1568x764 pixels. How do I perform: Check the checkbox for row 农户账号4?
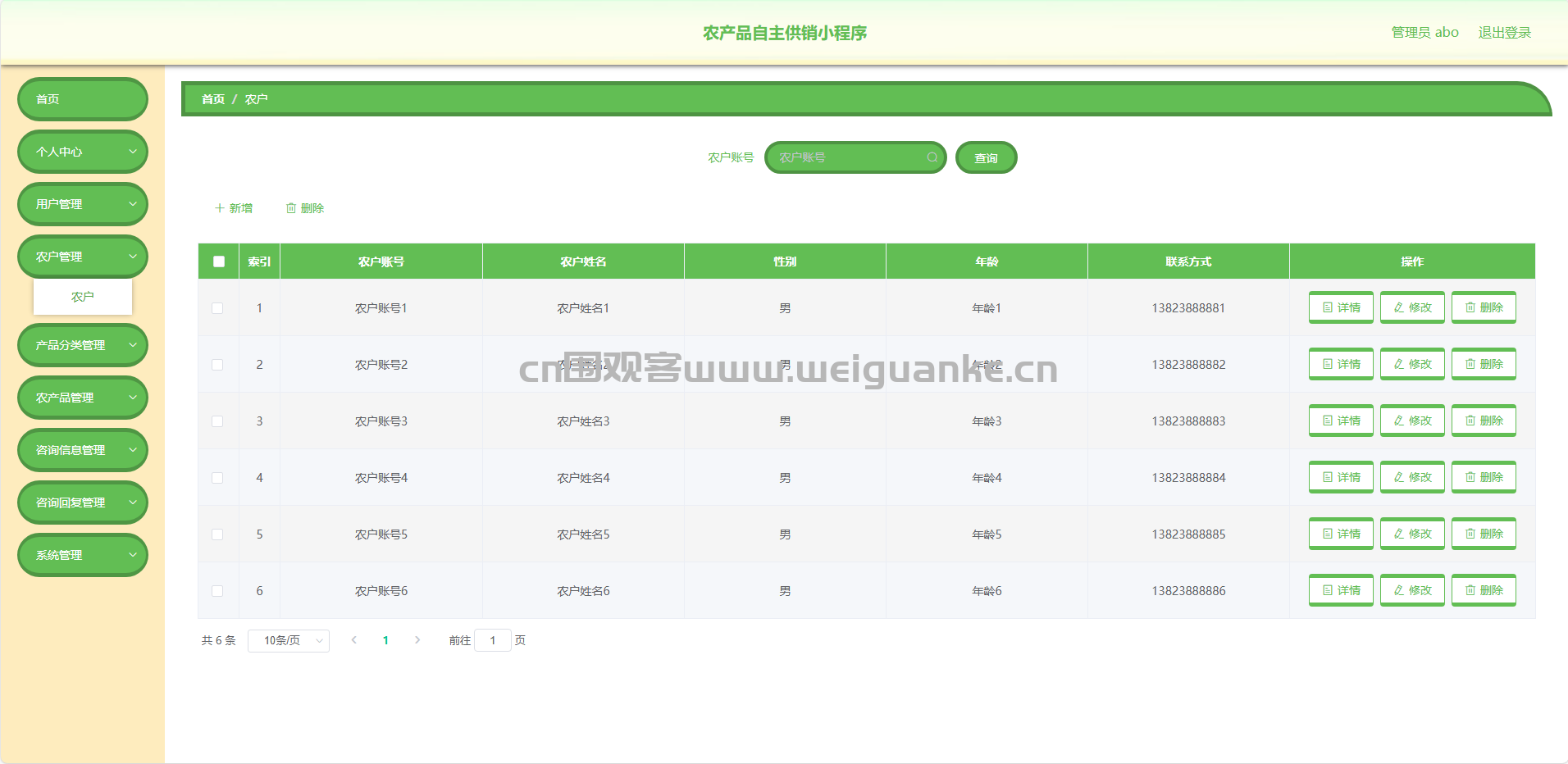click(217, 478)
